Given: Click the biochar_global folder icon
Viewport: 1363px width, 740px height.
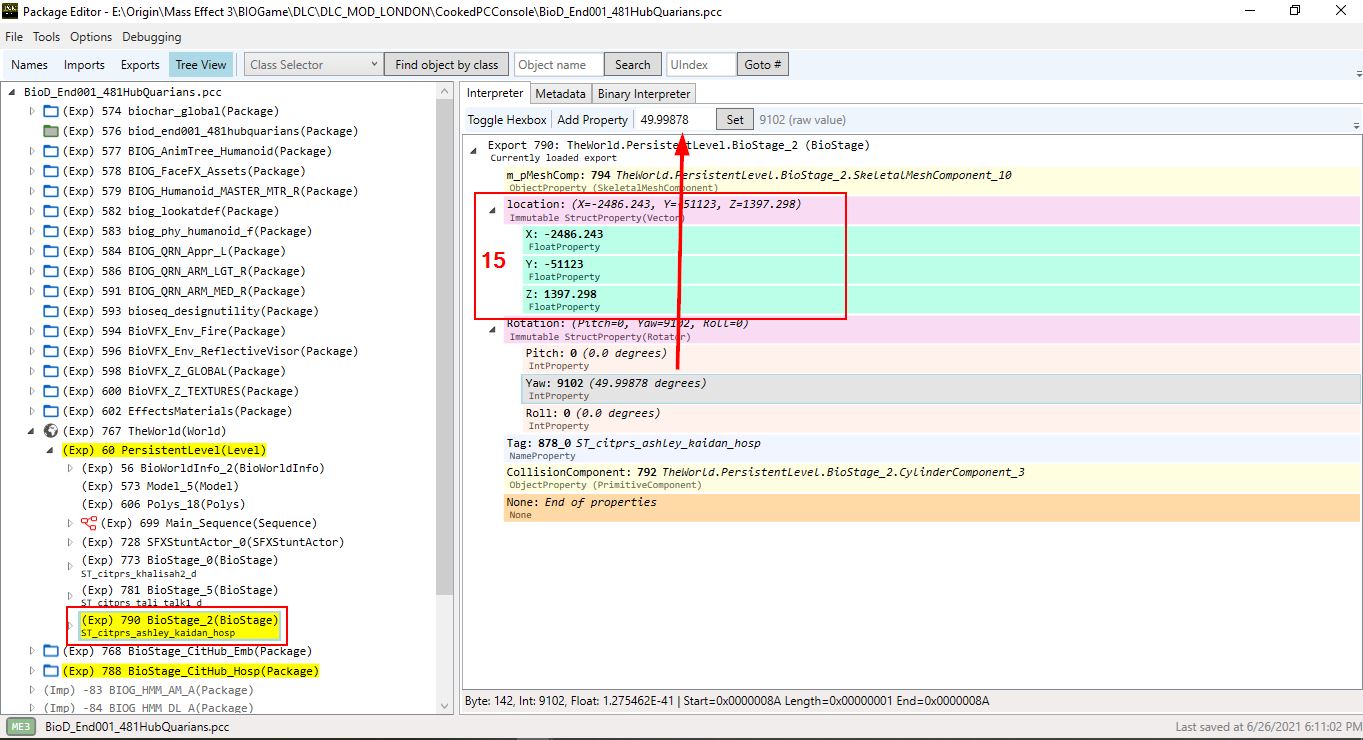Looking at the screenshot, I should tap(51, 111).
